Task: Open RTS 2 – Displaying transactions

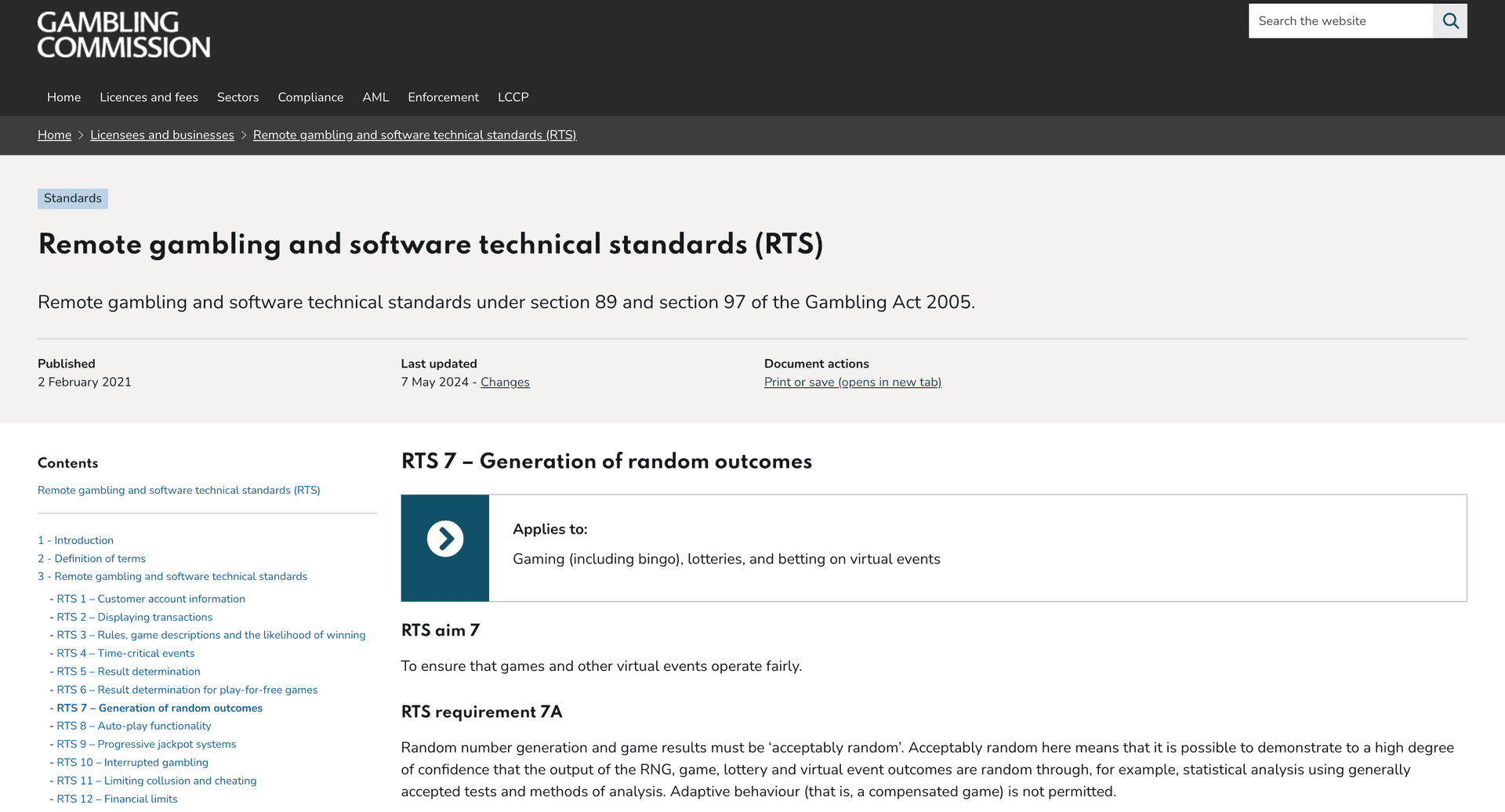Action: tap(134, 617)
